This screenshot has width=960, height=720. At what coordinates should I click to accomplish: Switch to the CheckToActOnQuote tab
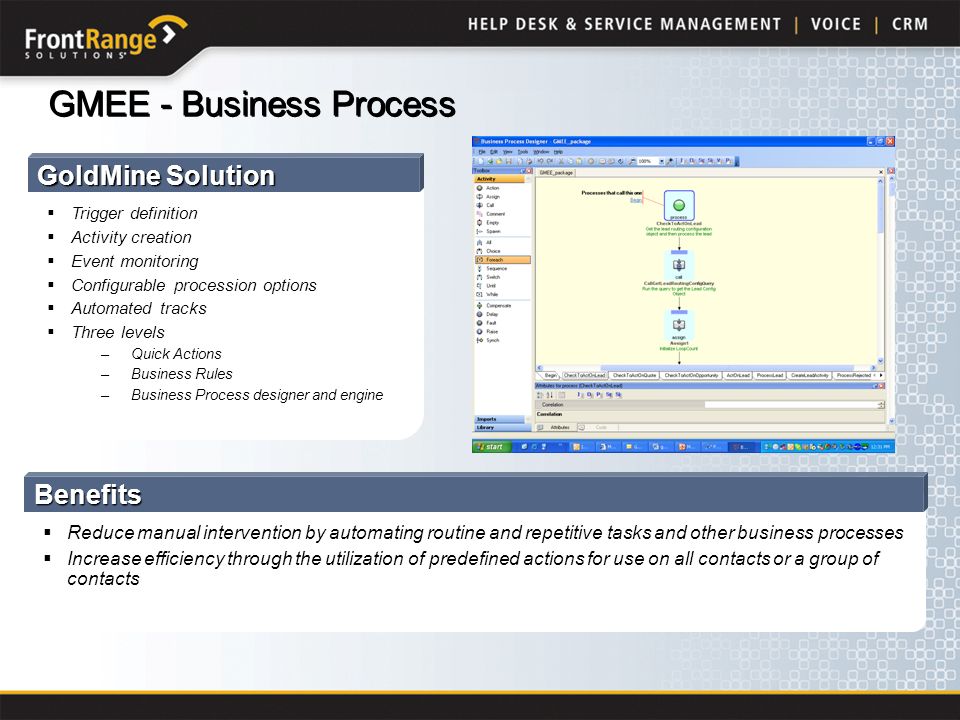[634, 375]
